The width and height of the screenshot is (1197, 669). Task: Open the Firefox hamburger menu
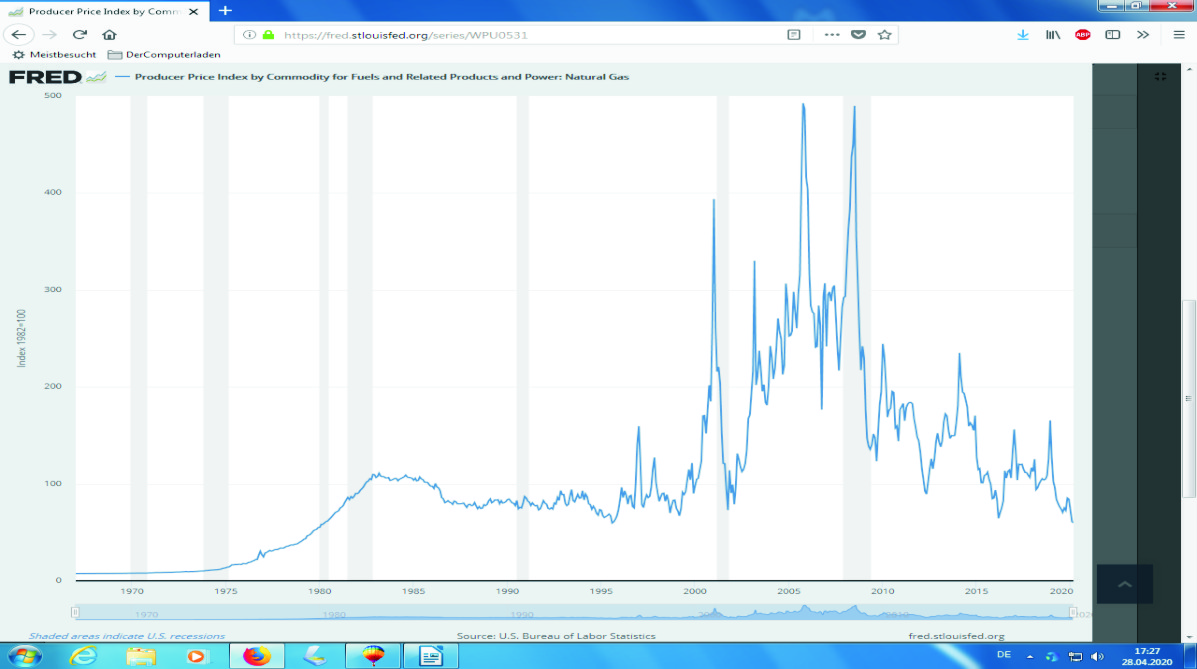click(x=1178, y=34)
